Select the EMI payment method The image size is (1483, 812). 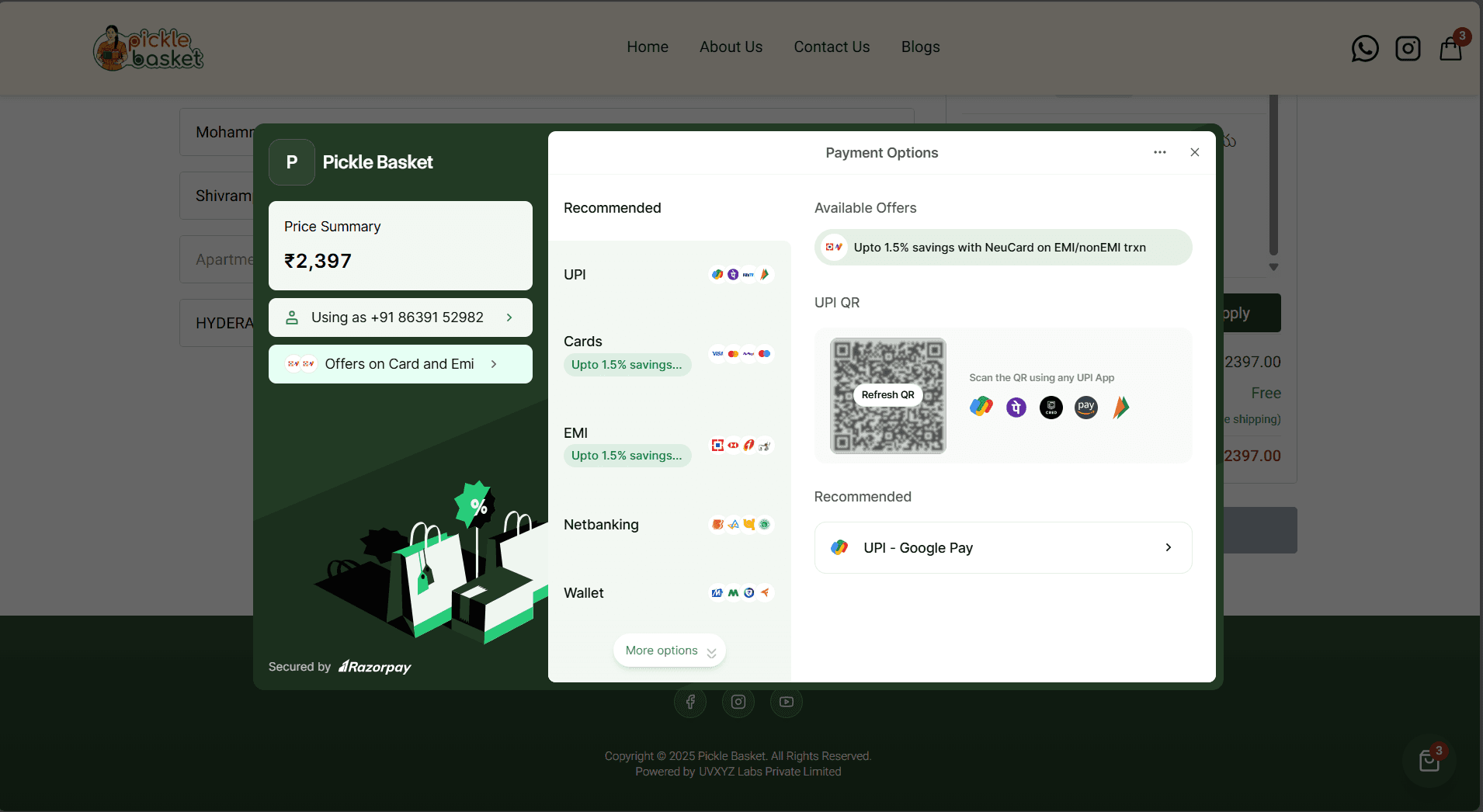[669, 445]
